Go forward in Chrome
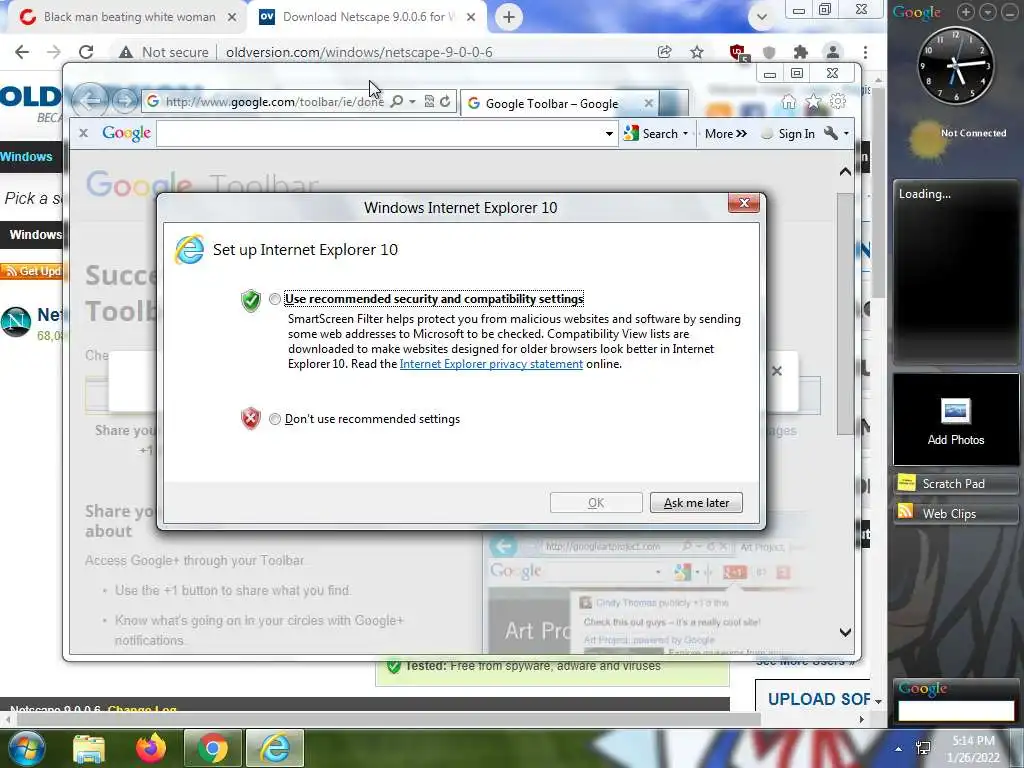The image size is (1024, 768). pyautogui.click(x=54, y=52)
